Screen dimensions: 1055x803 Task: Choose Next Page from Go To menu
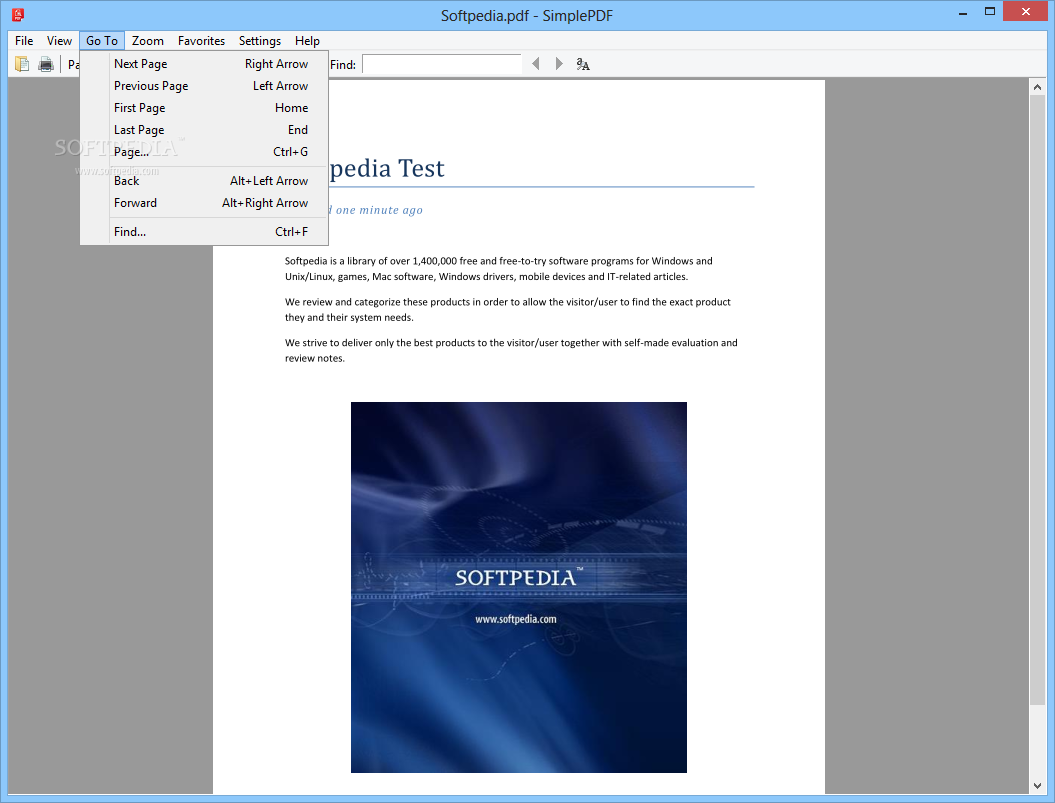pyautogui.click(x=204, y=64)
